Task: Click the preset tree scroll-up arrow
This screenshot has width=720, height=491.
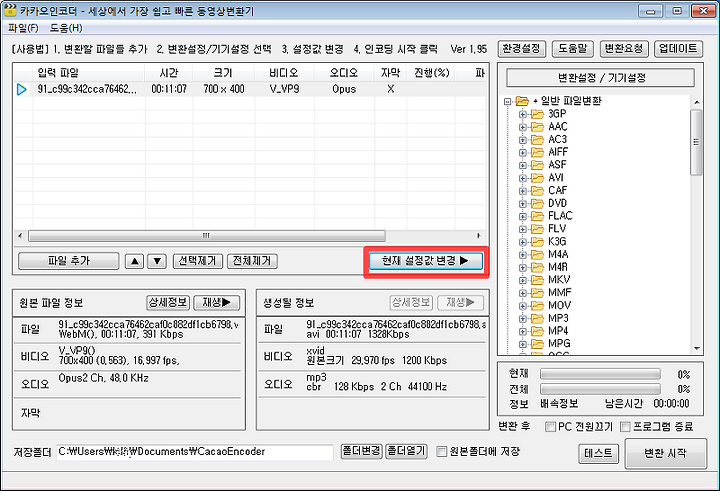Action: (697, 102)
